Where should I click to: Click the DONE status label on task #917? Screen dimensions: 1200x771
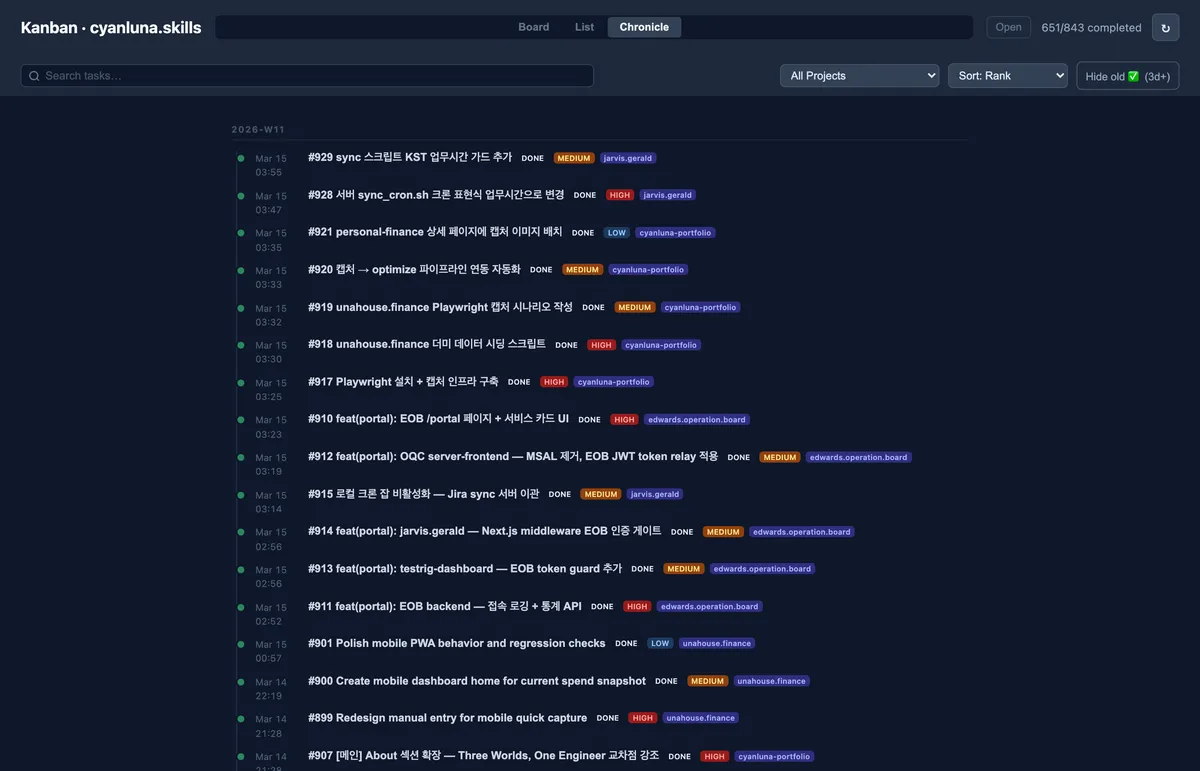(519, 382)
